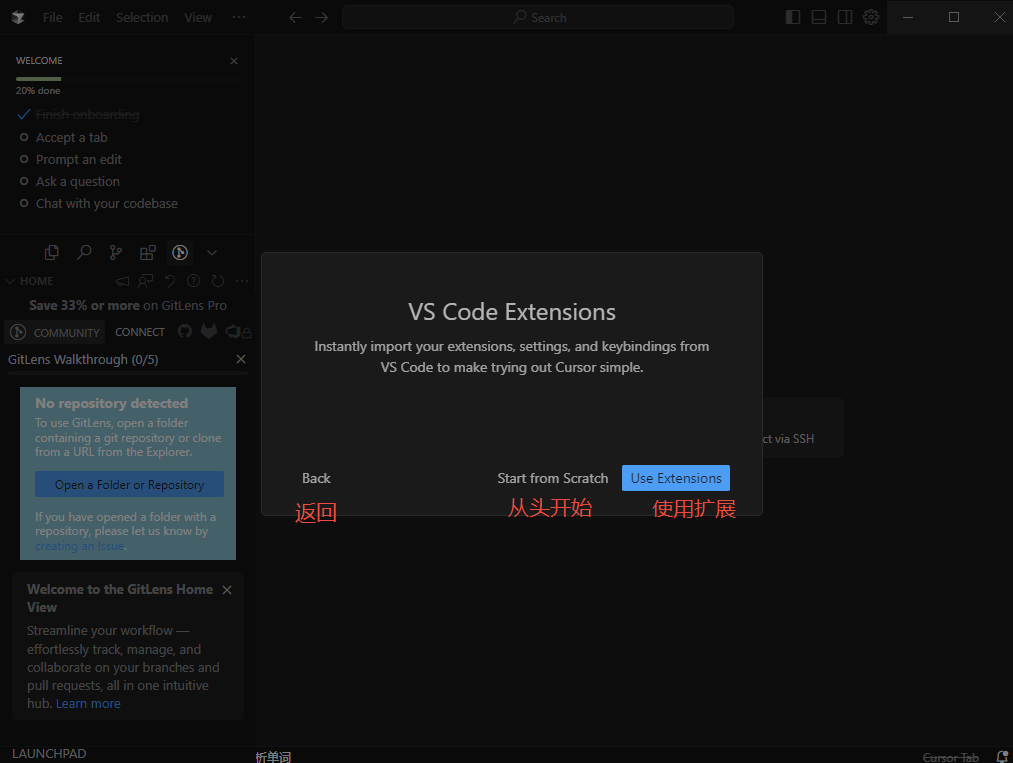Toggle the primary side bar layout icon
This screenshot has width=1013, height=763.
pos(793,17)
